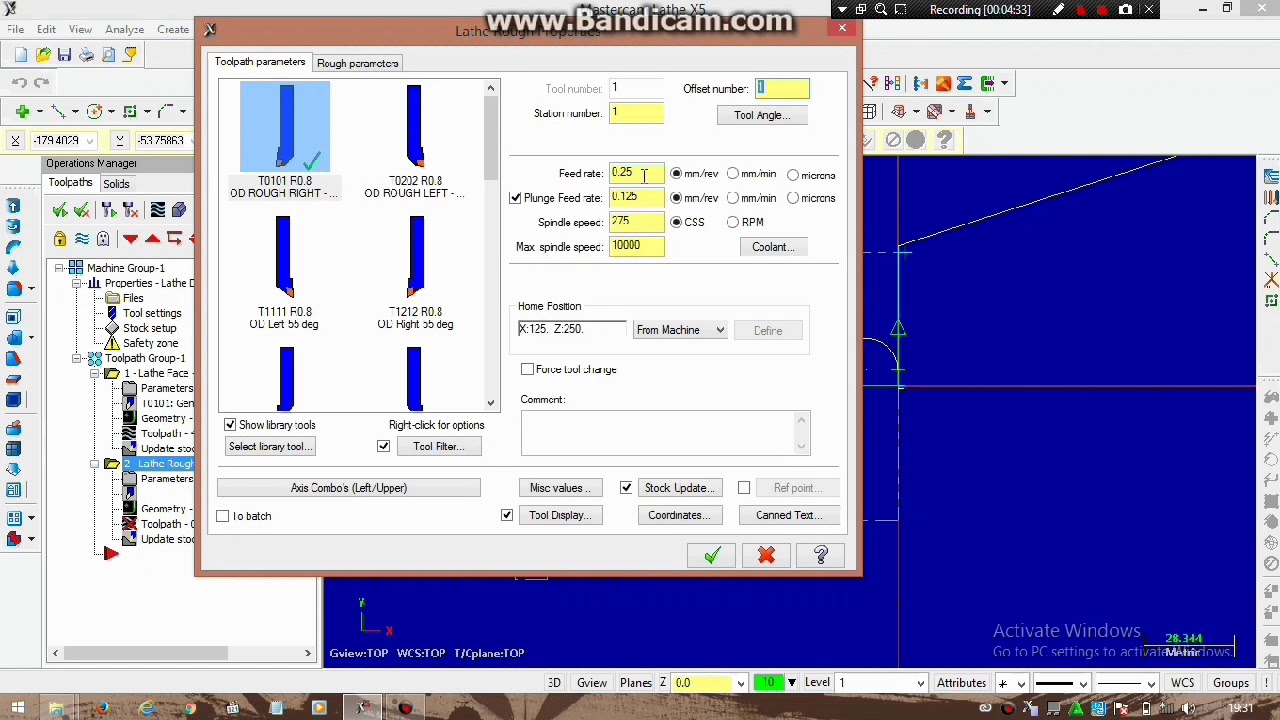Open the line style dropdown in status bar
Image resolution: width=1280 pixels, height=720 pixels.
click(x=1083, y=684)
